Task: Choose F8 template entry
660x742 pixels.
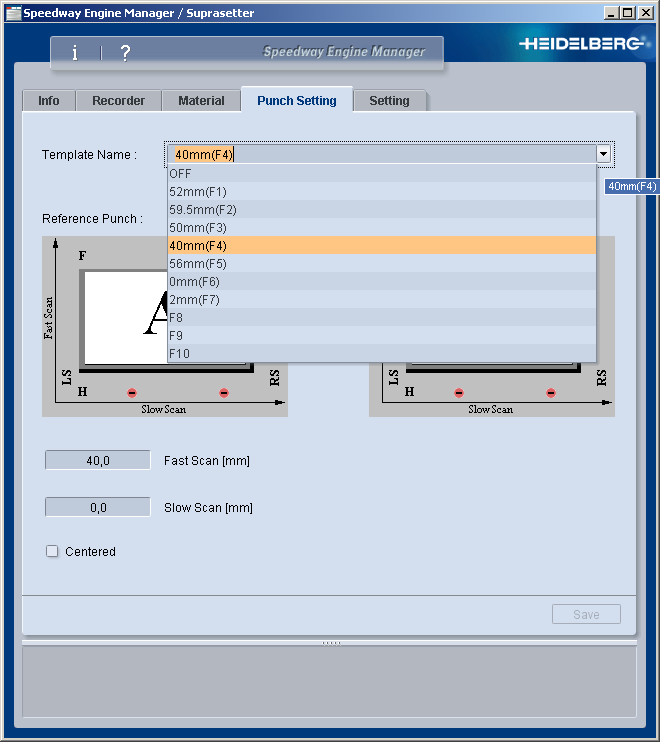Action: click(382, 318)
